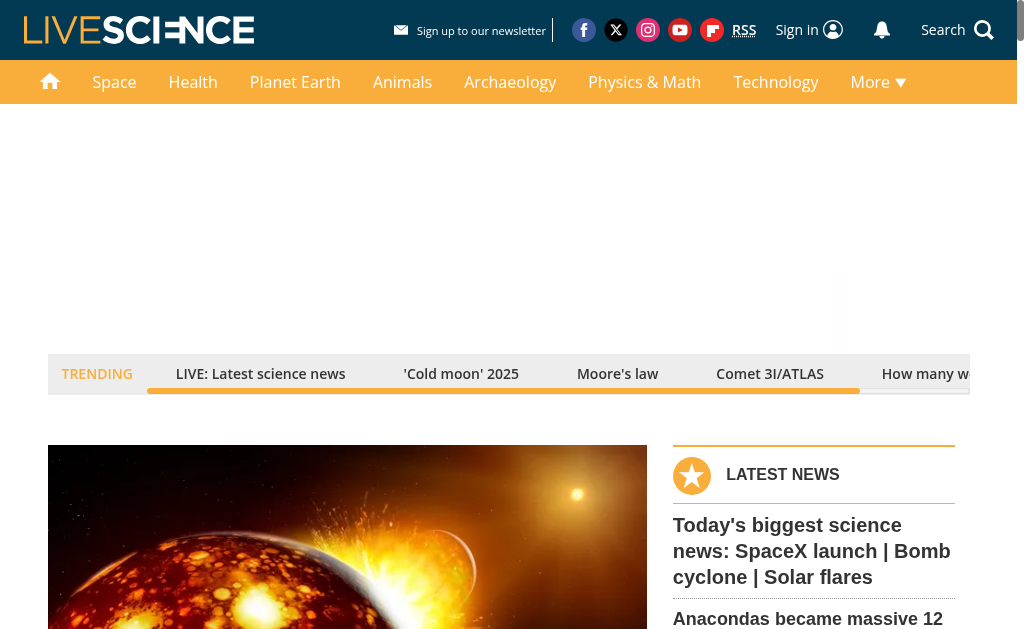Click the home icon in navigation bar
Viewport: 1024px width, 629px height.
[x=50, y=82]
